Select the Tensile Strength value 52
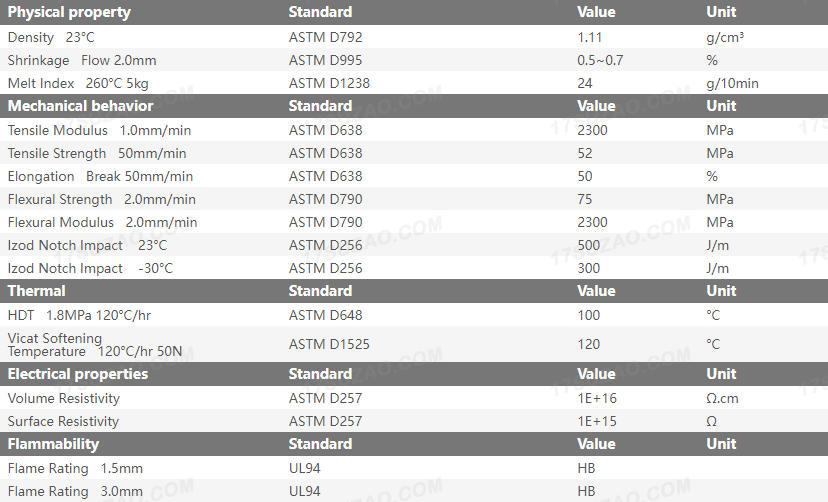This screenshot has height=502, width=828. (585, 153)
